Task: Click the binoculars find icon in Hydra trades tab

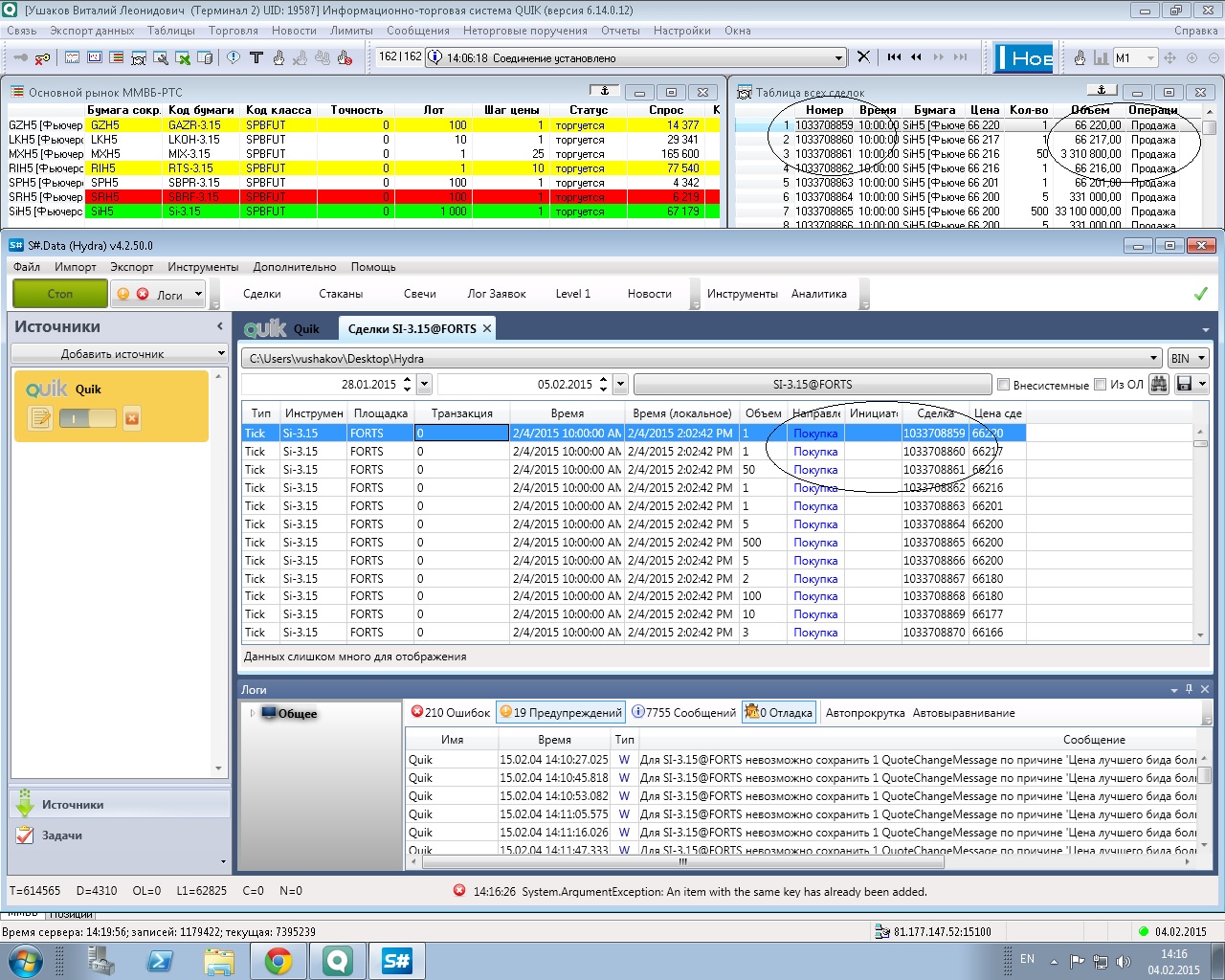Action: (x=1159, y=384)
